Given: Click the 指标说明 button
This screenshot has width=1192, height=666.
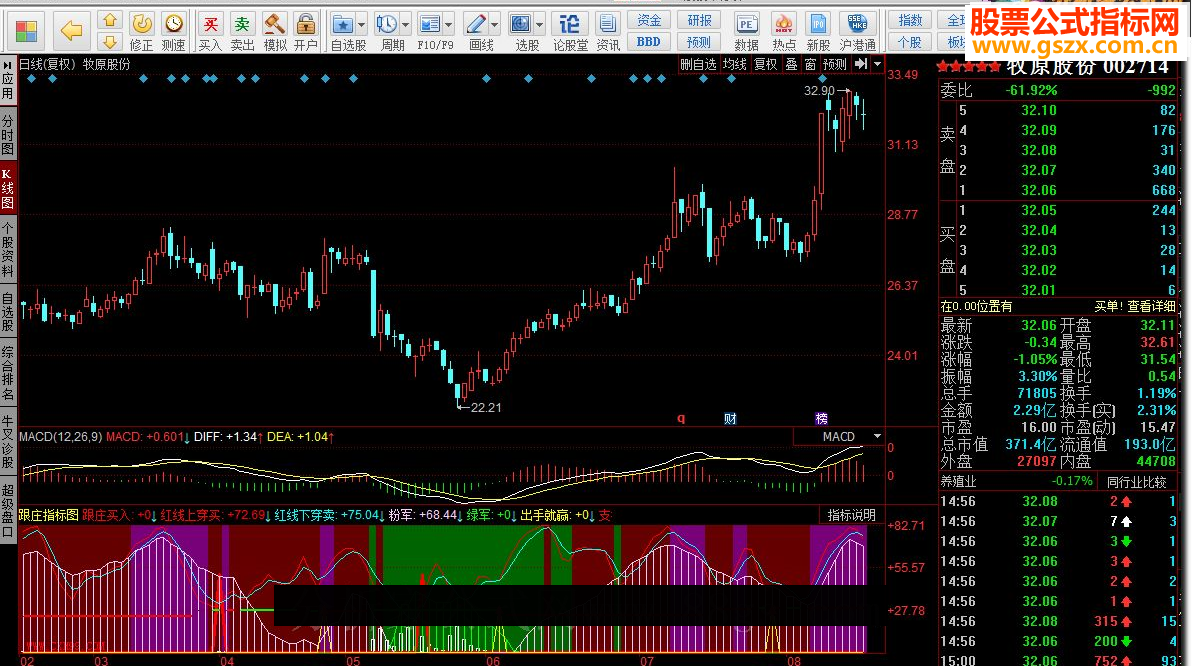Looking at the screenshot, I should pos(851,515).
